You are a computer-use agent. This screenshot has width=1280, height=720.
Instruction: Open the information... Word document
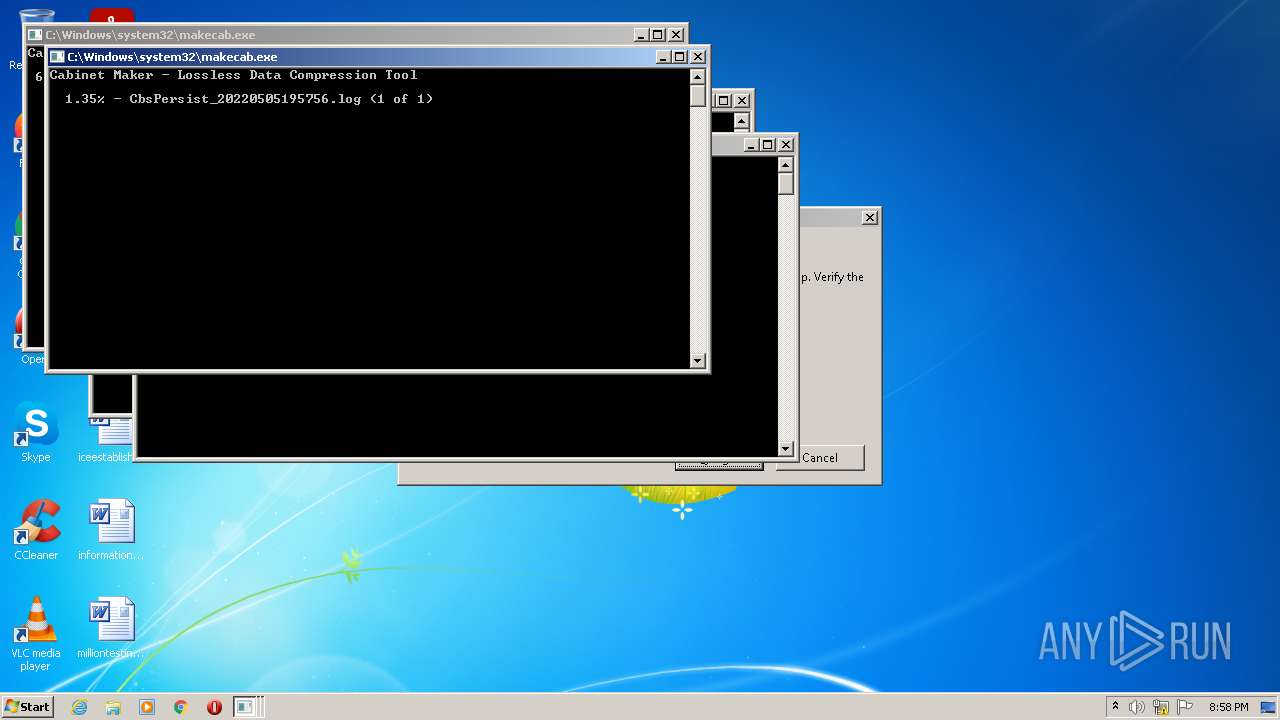(111, 530)
